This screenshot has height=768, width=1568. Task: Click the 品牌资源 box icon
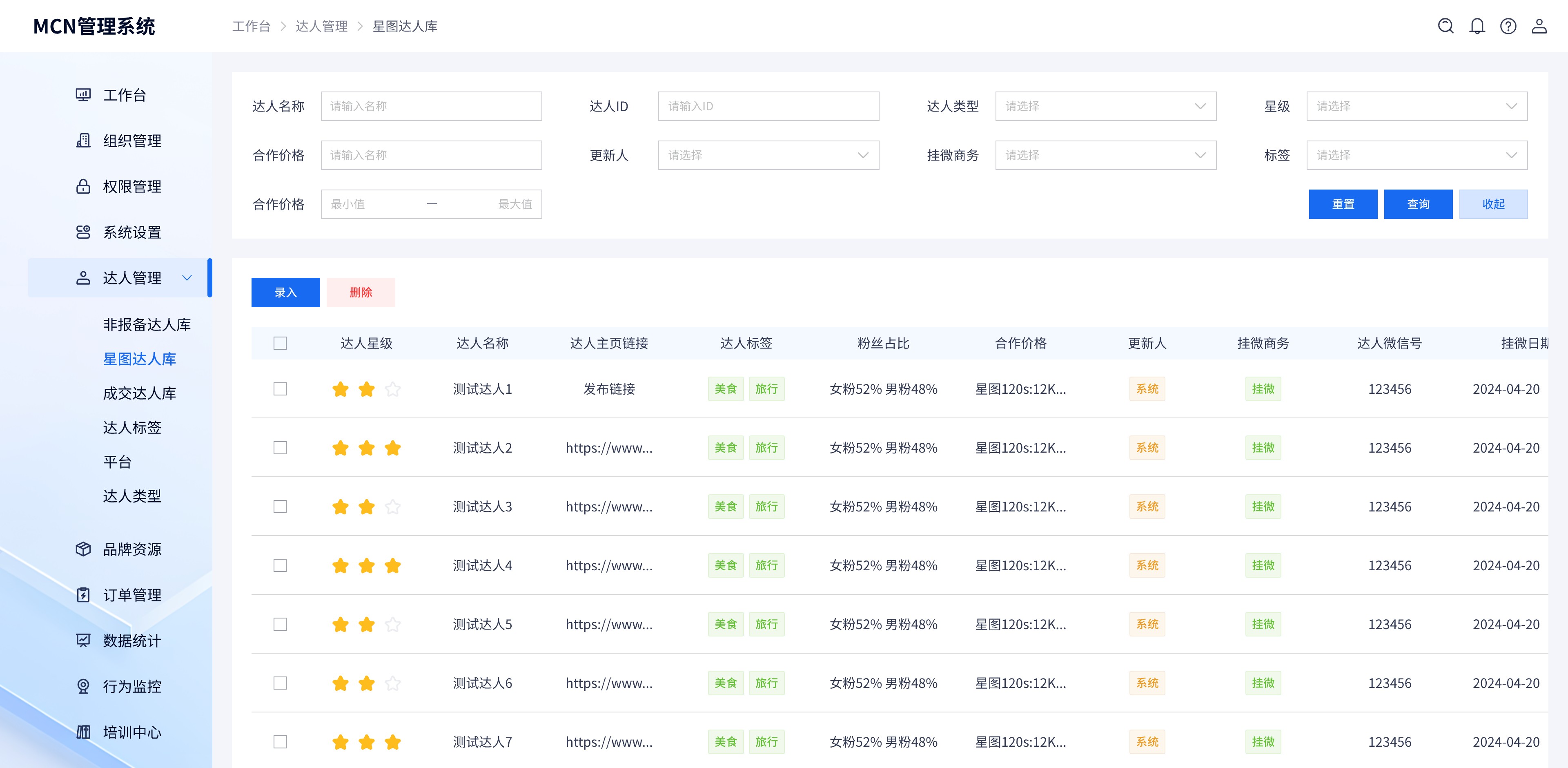(83, 549)
